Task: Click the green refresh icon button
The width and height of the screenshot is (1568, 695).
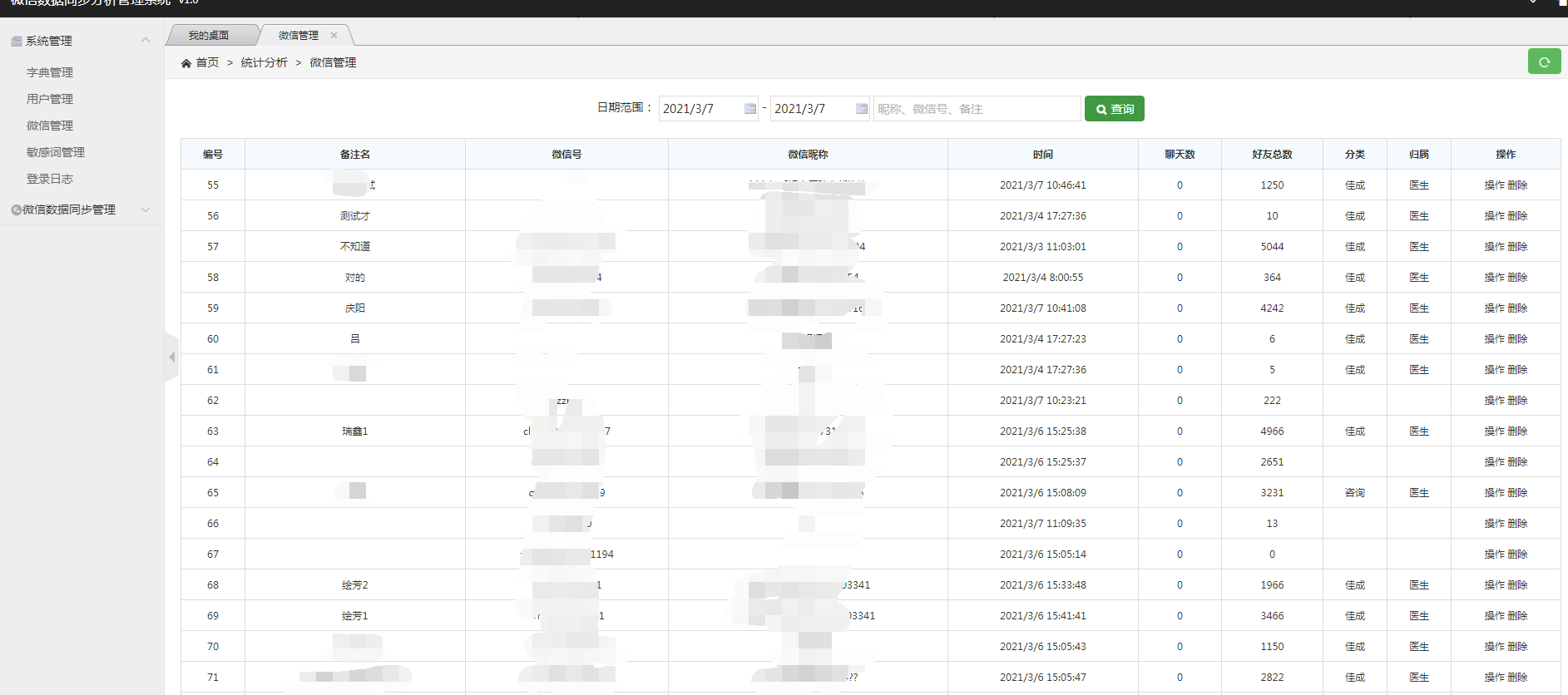Action: [1544, 62]
